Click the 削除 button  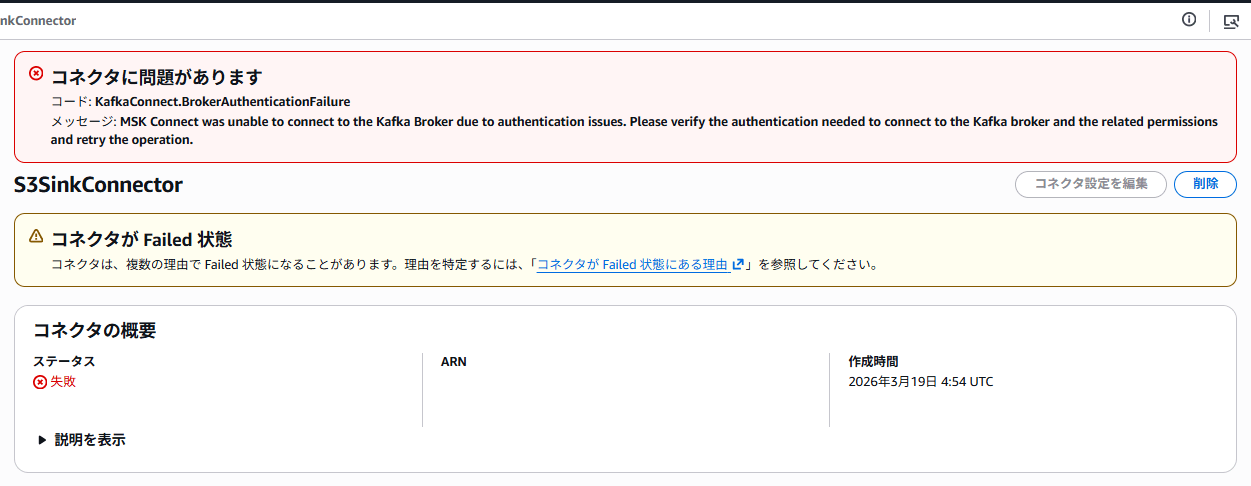click(1204, 184)
